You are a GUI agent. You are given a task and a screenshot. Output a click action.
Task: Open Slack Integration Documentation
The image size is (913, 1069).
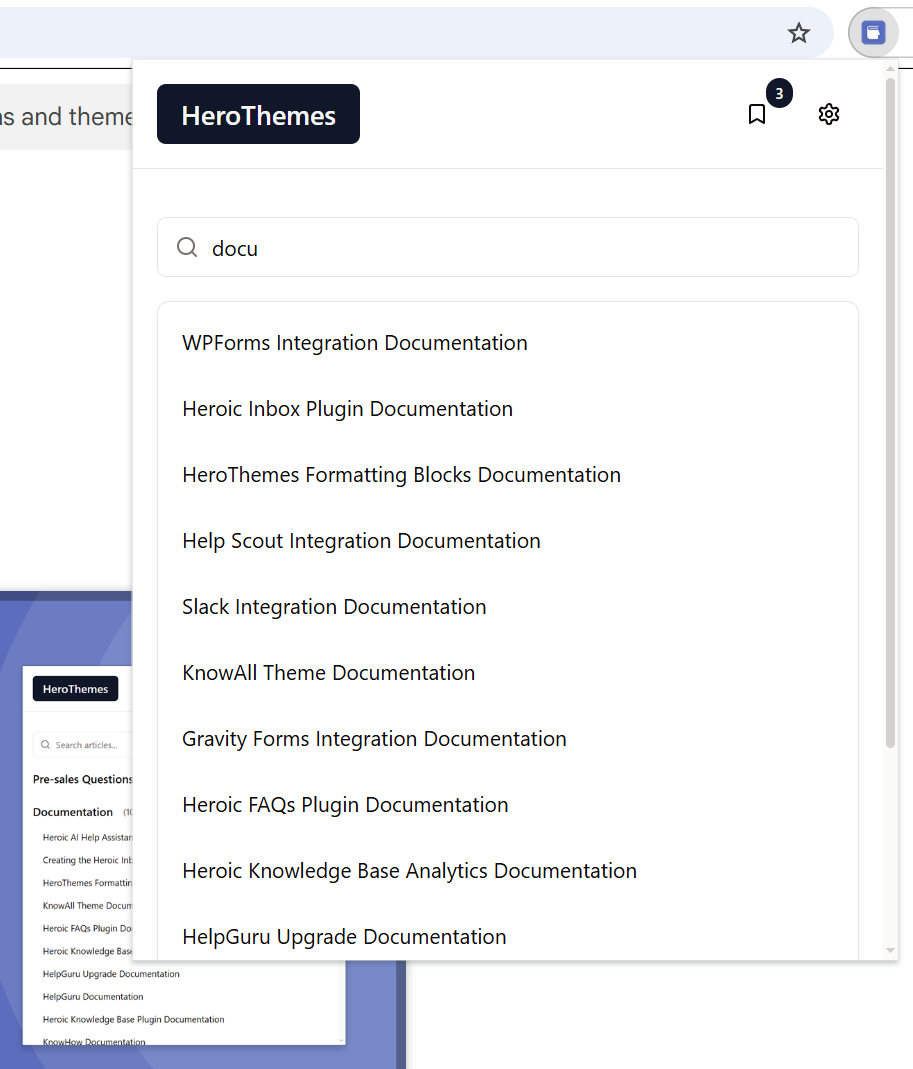[334, 607]
